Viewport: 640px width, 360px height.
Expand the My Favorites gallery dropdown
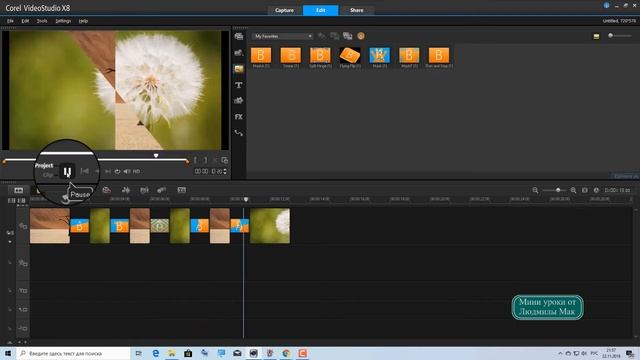(282, 36)
